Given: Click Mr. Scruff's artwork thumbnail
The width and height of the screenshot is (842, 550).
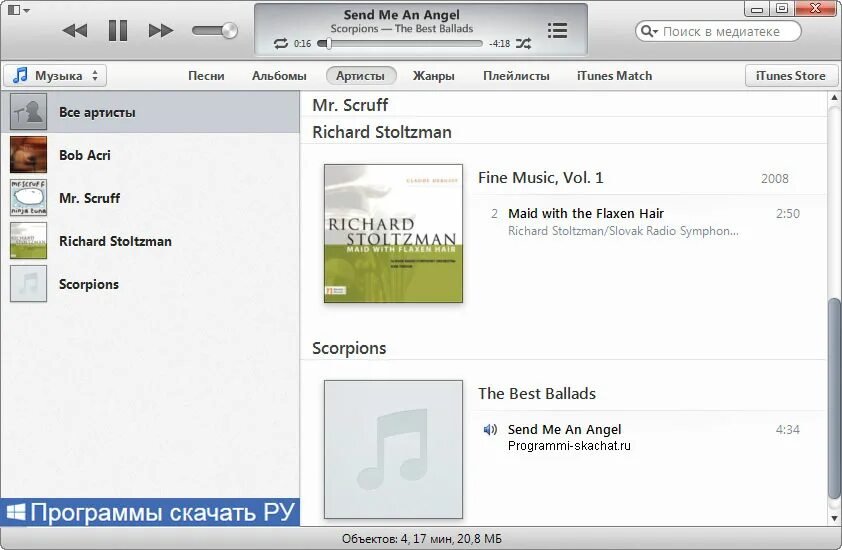Looking at the screenshot, I should point(28,198).
